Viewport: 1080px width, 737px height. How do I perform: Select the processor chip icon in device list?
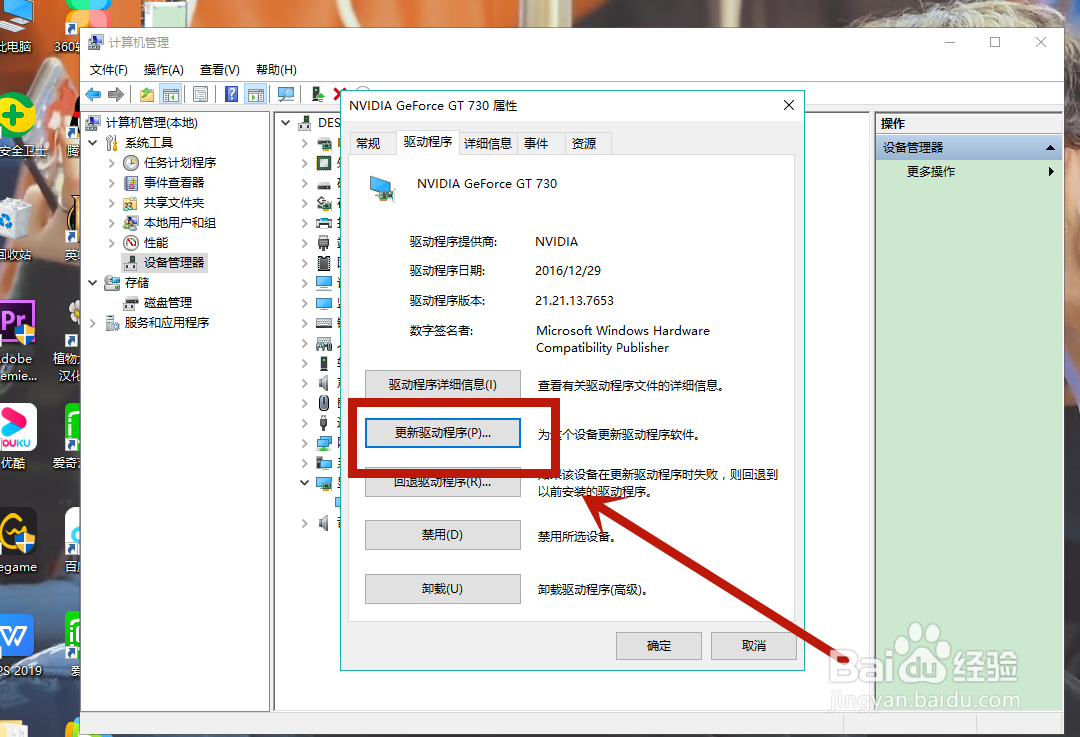click(324, 163)
